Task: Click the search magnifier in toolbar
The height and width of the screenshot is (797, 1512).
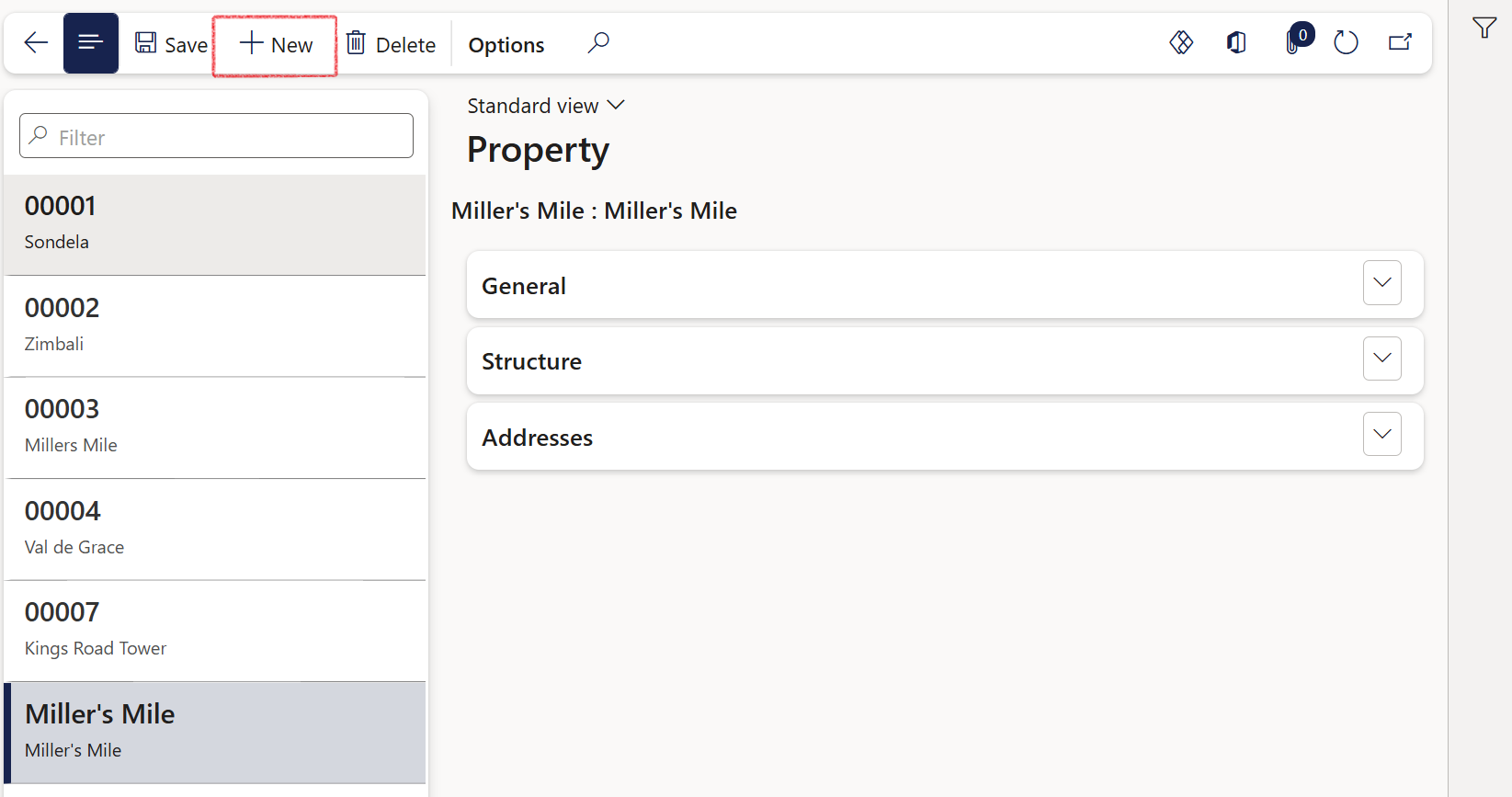Action: tap(598, 42)
